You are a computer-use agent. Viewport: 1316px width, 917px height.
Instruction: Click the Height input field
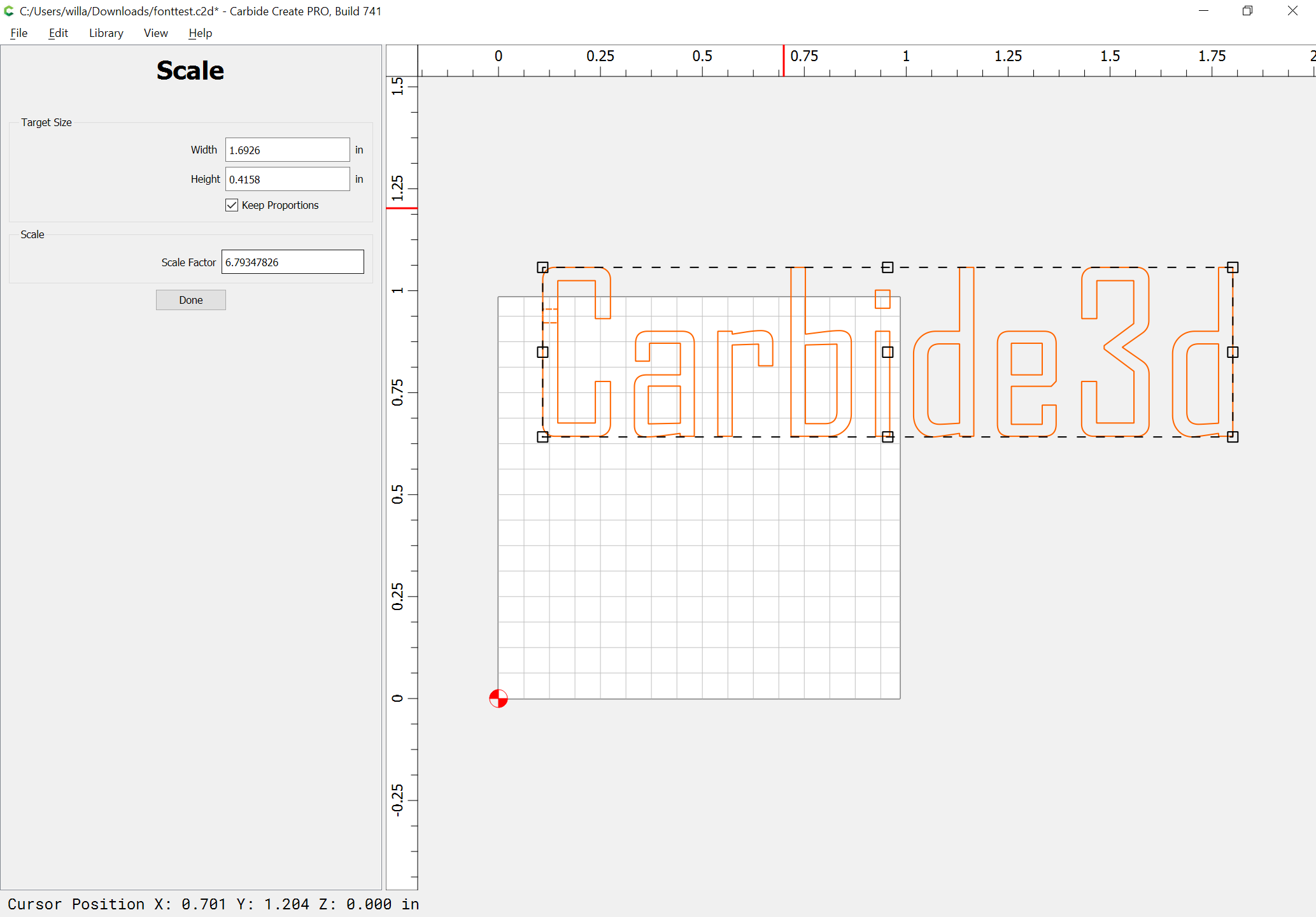click(287, 179)
